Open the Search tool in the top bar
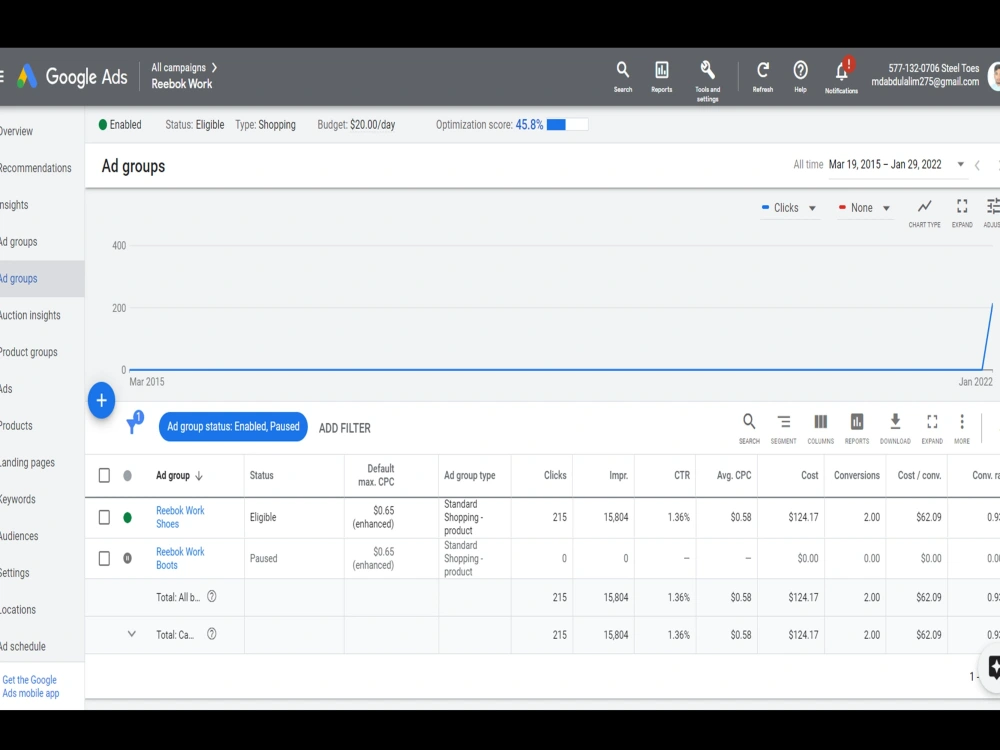Viewport: 1000px width, 750px height. [x=622, y=77]
